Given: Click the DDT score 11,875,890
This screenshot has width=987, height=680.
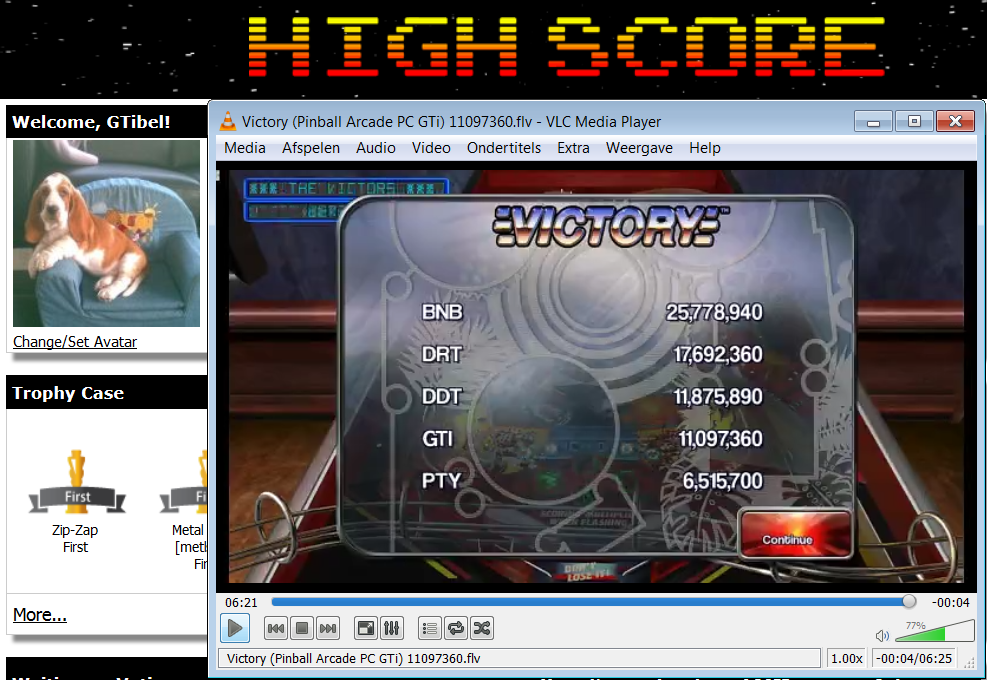Looking at the screenshot, I should pyautogui.click(x=718, y=397).
